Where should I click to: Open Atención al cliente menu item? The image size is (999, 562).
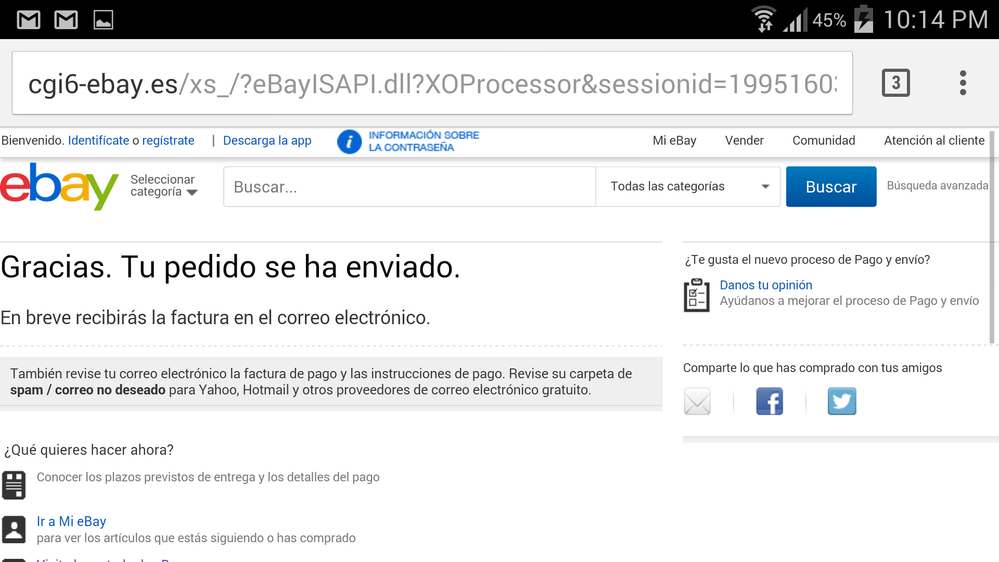pyautogui.click(x=934, y=140)
